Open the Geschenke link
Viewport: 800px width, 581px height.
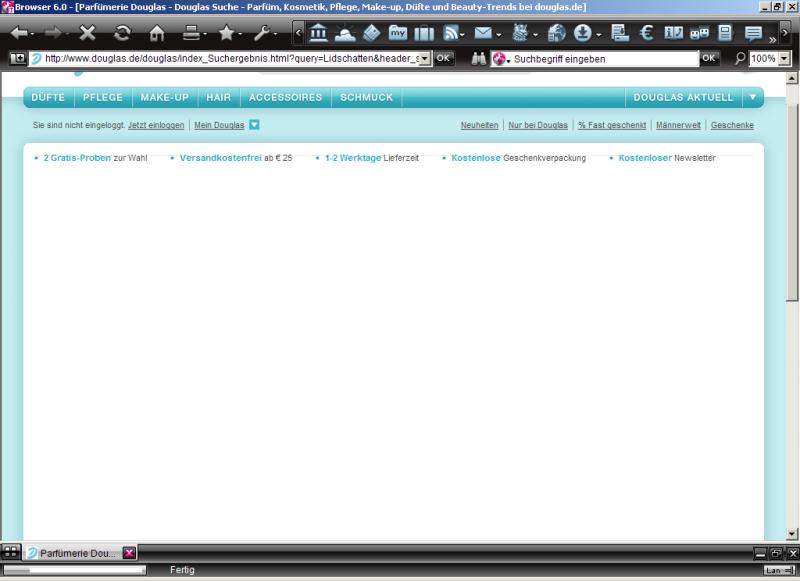(x=732, y=125)
